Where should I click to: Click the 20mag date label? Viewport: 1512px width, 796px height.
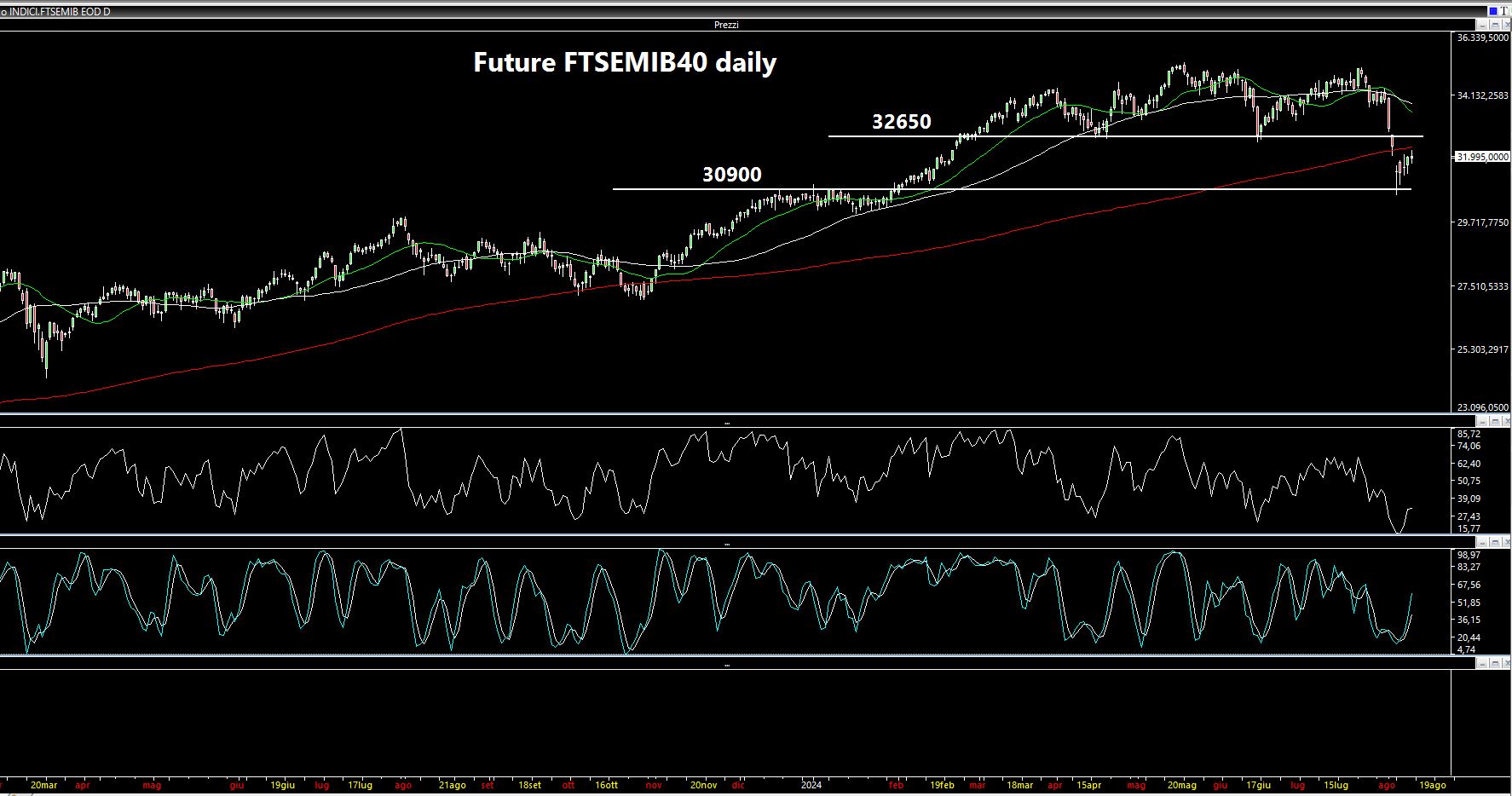[1181, 785]
